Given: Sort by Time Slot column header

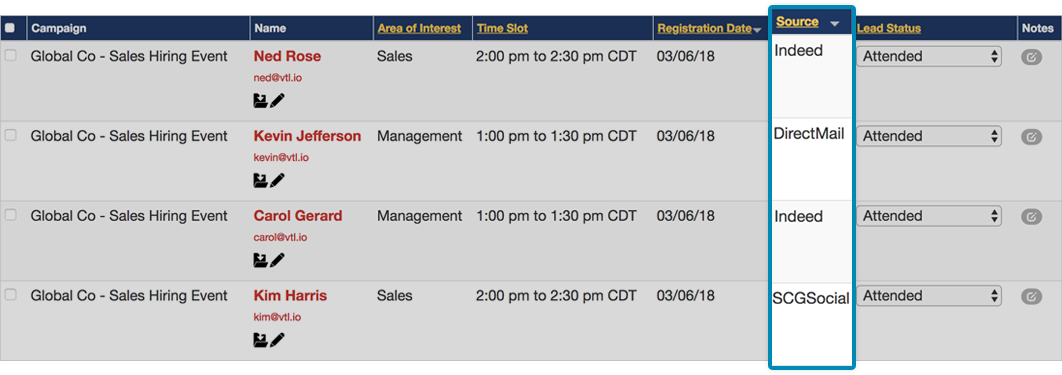Looking at the screenshot, I should pos(503,28).
